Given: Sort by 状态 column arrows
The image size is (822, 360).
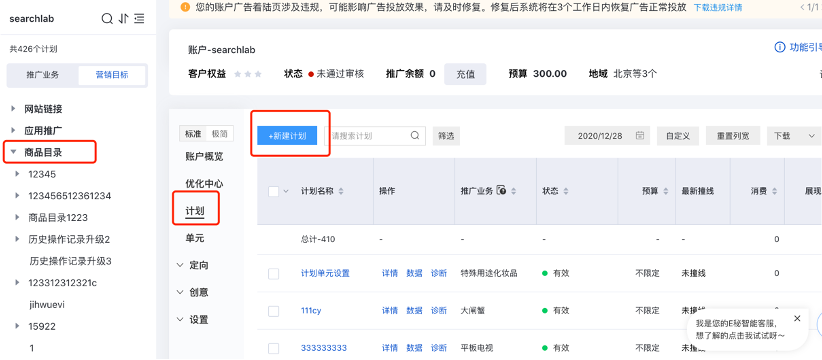Looking at the screenshot, I should (565, 191).
